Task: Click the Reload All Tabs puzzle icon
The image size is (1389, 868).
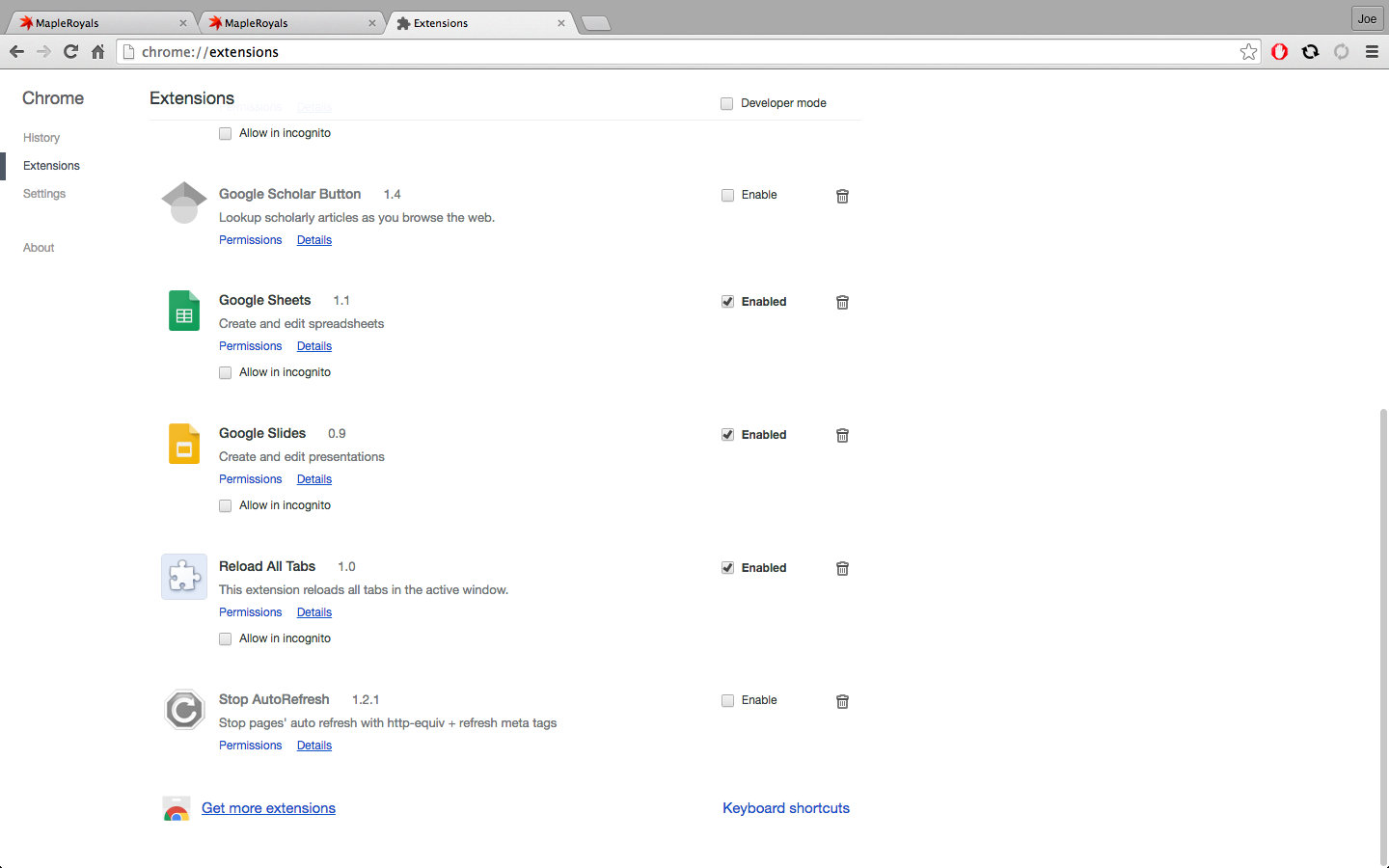Action: click(184, 577)
